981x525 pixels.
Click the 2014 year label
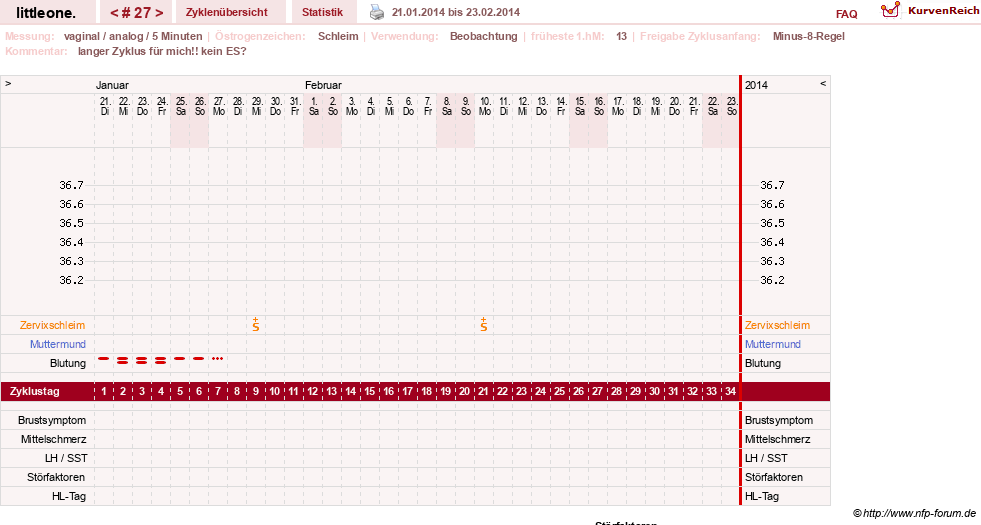coord(756,85)
